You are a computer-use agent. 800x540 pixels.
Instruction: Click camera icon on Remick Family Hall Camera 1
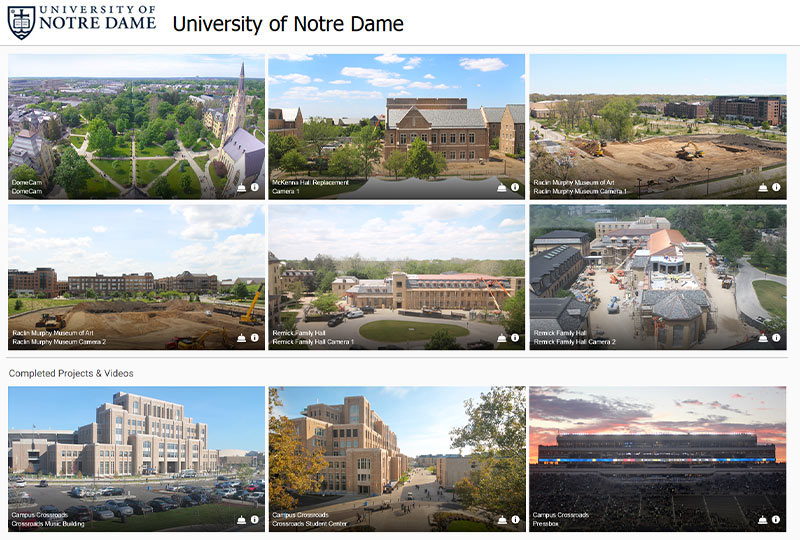tap(502, 338)
